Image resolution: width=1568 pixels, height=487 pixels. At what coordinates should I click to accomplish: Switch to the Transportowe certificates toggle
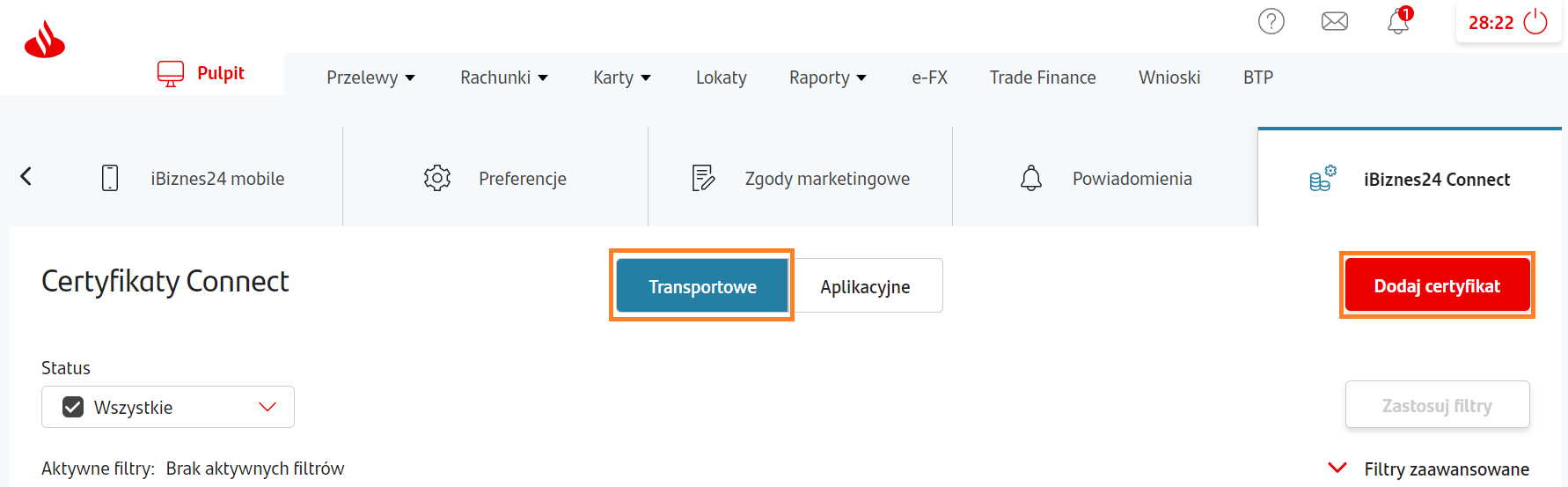pos(702,286)
